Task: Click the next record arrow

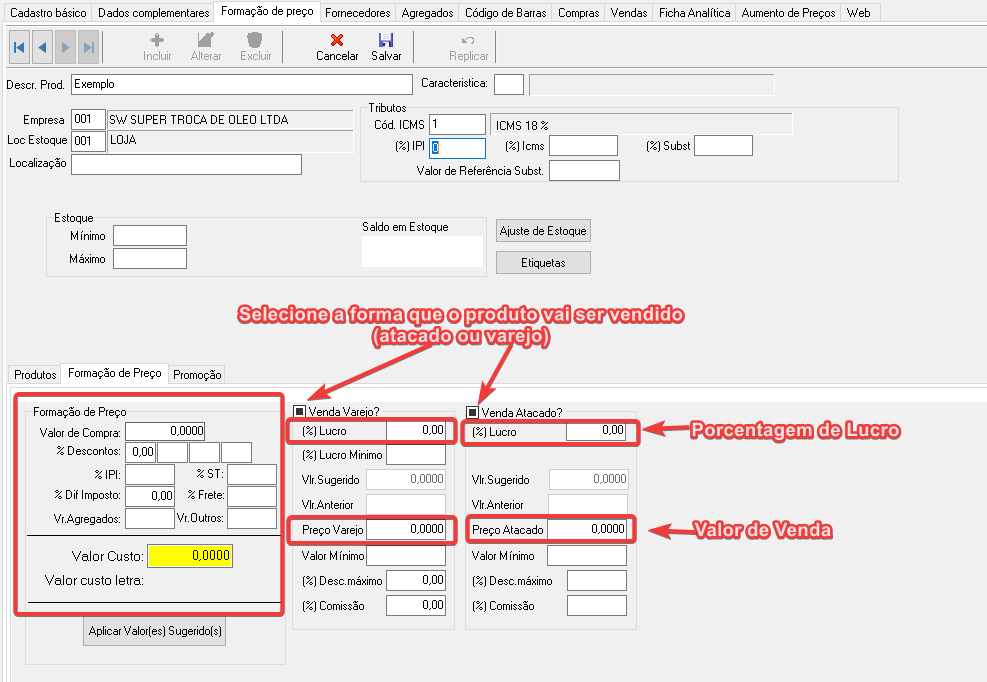Action: coord(66,47)
